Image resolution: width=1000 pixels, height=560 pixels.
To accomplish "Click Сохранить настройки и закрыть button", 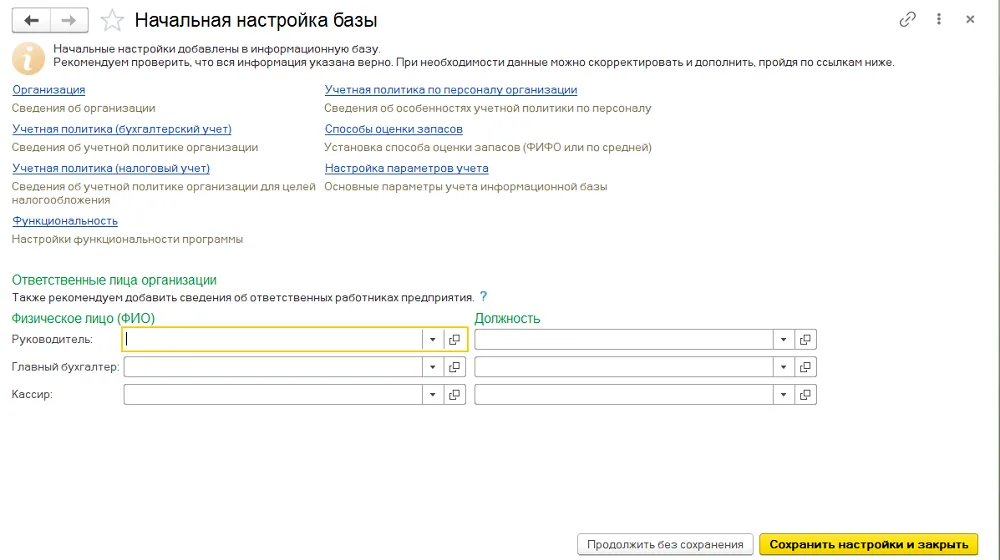I will coord(869,545).
